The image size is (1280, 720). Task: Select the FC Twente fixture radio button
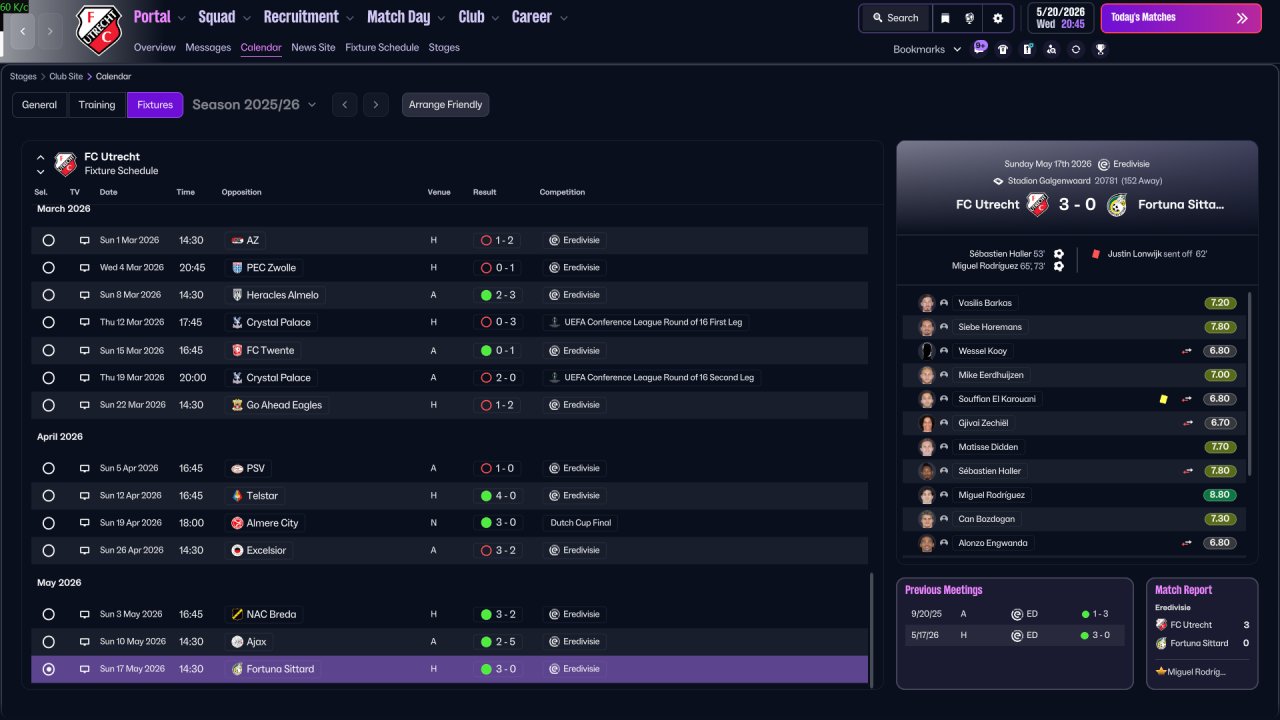(48, 351)
